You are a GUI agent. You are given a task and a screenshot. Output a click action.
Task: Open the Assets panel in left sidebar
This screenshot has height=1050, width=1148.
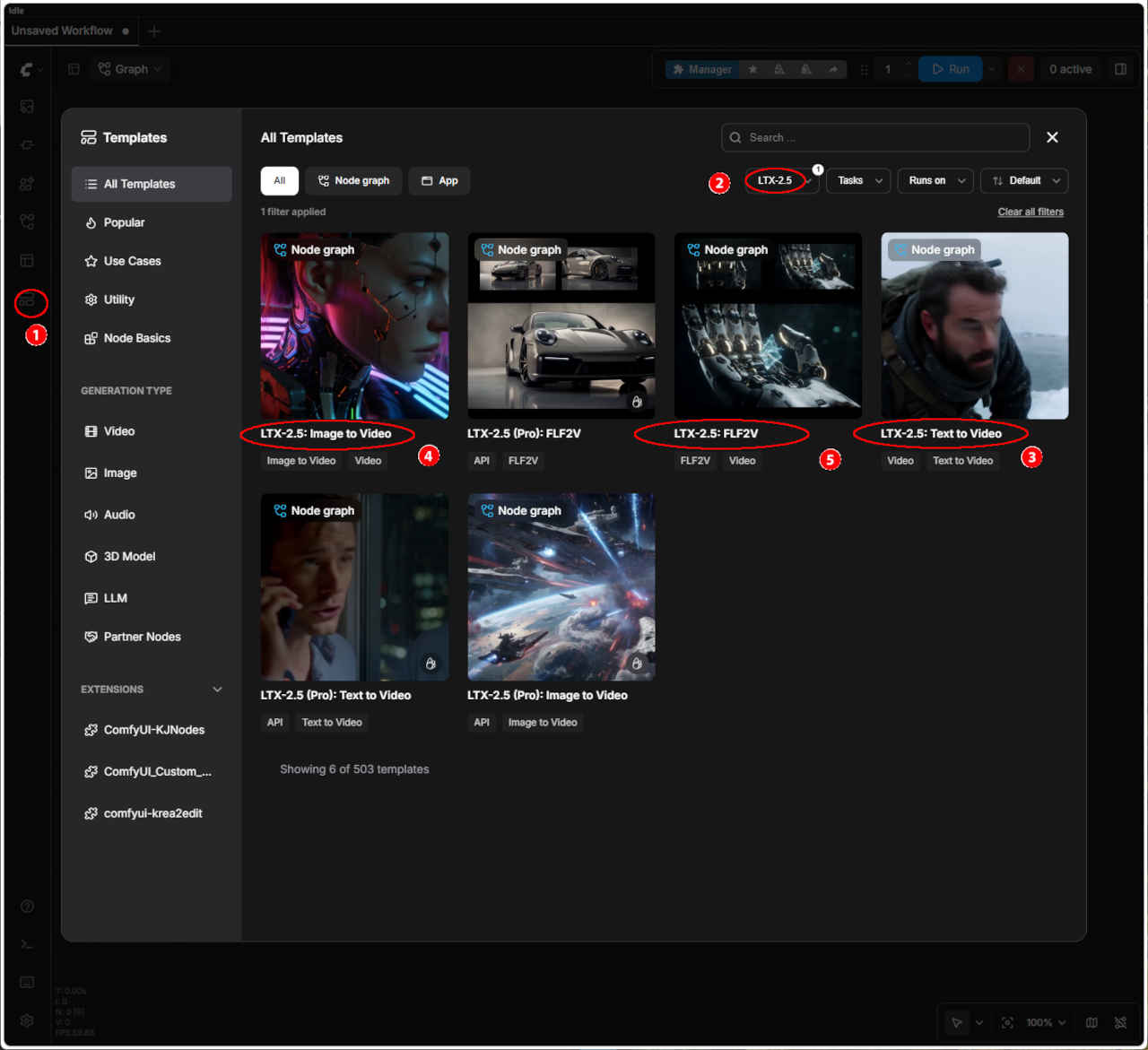pos(27,107)
